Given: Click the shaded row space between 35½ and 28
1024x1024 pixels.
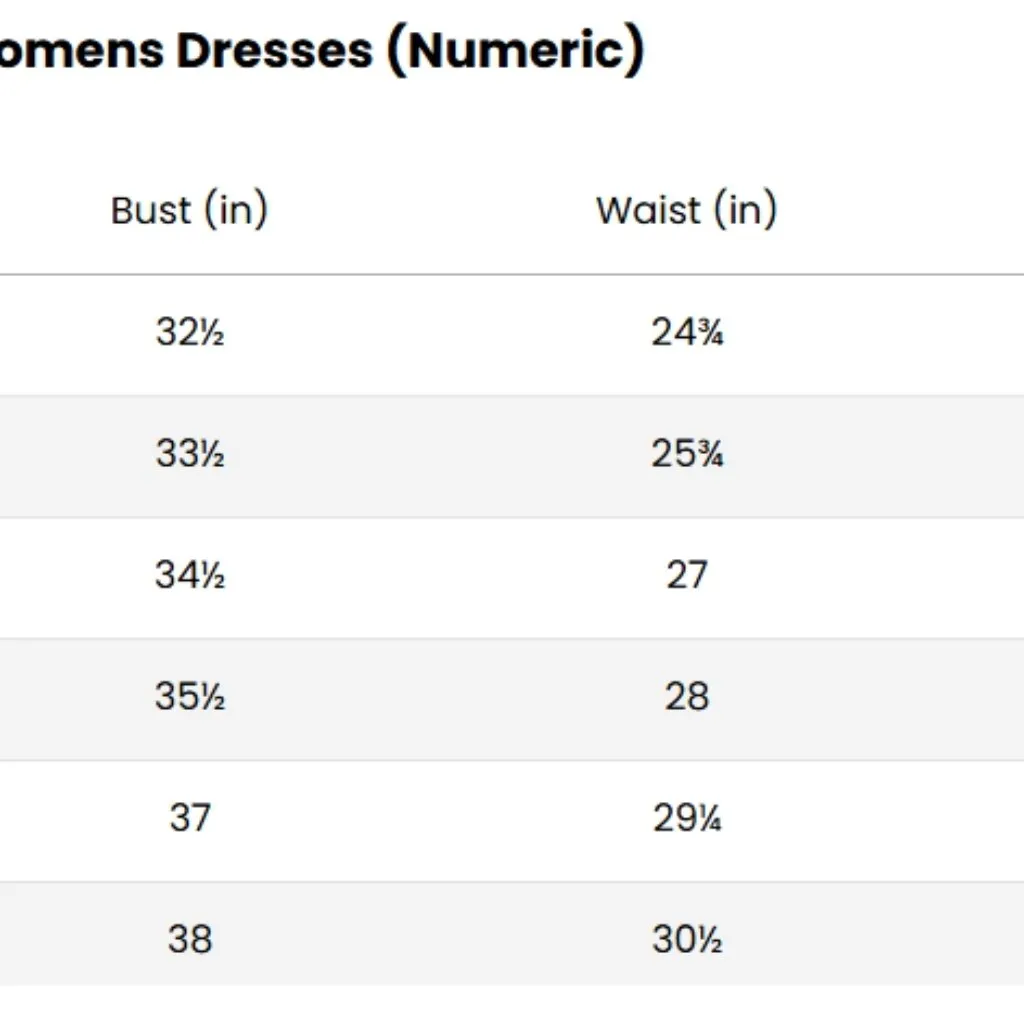Looking at the screenshot, I should coord(440,697).
